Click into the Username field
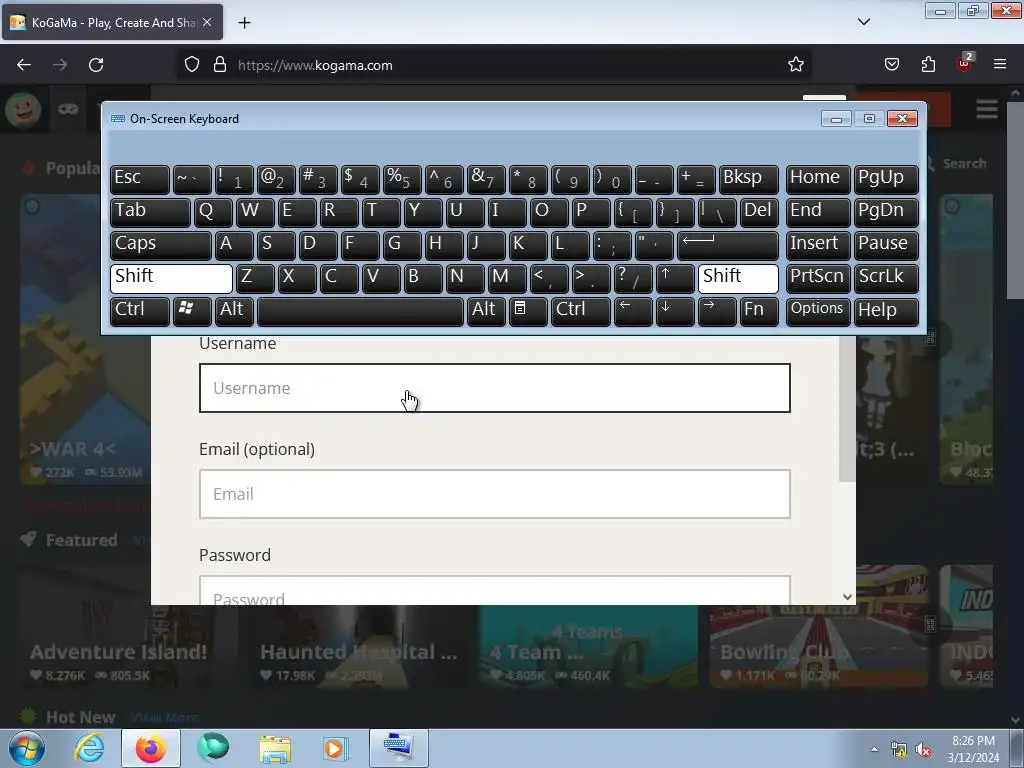Screen dimensions: 1024x768 (x=494, y=388)
